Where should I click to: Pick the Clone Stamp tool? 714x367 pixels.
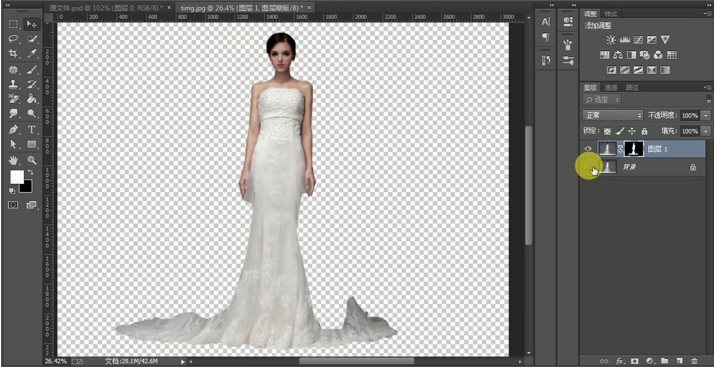pyautogui.click(x=14, y=84)
